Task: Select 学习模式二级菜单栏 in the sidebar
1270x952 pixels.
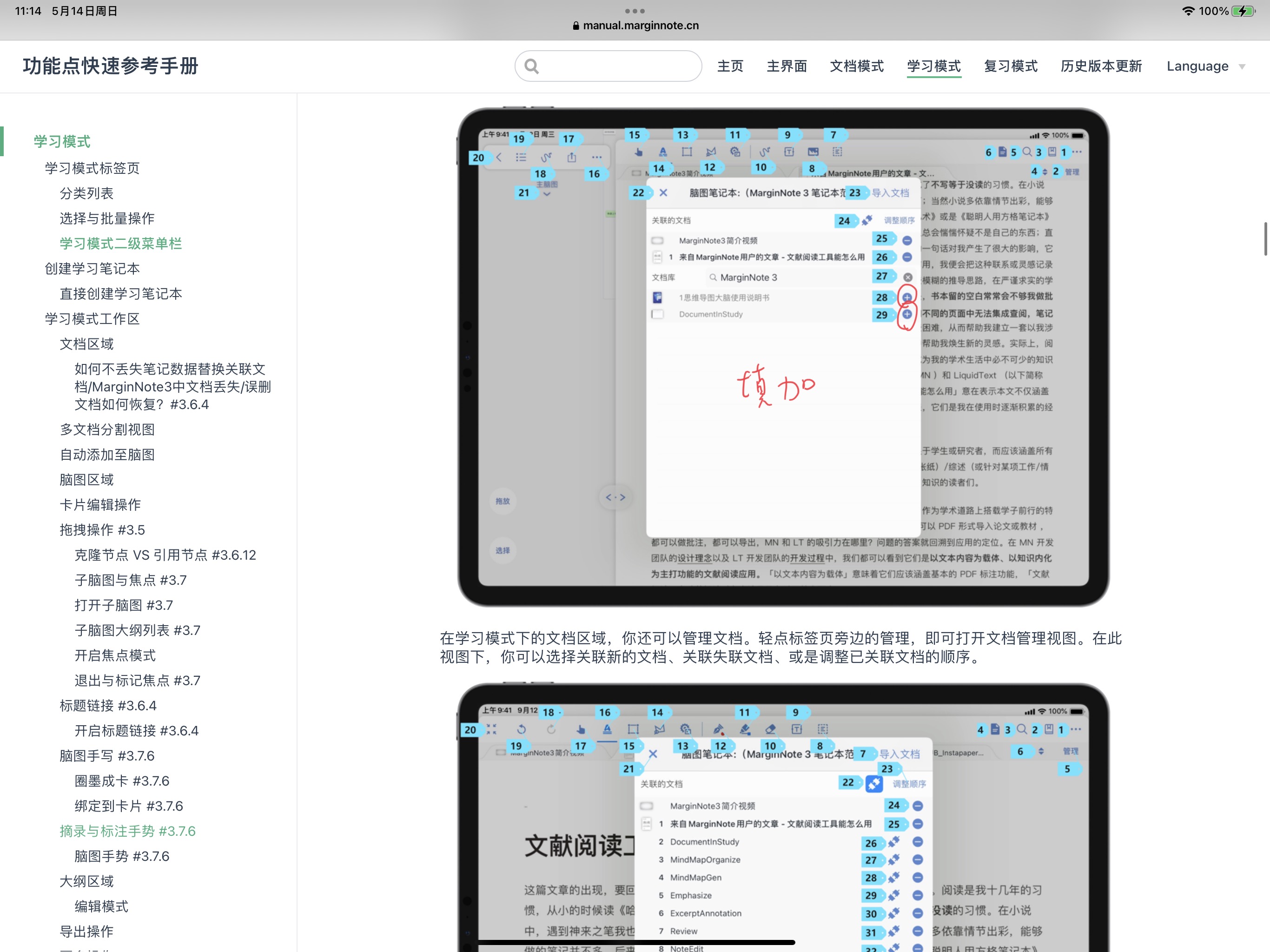Action: coord(120,244)
